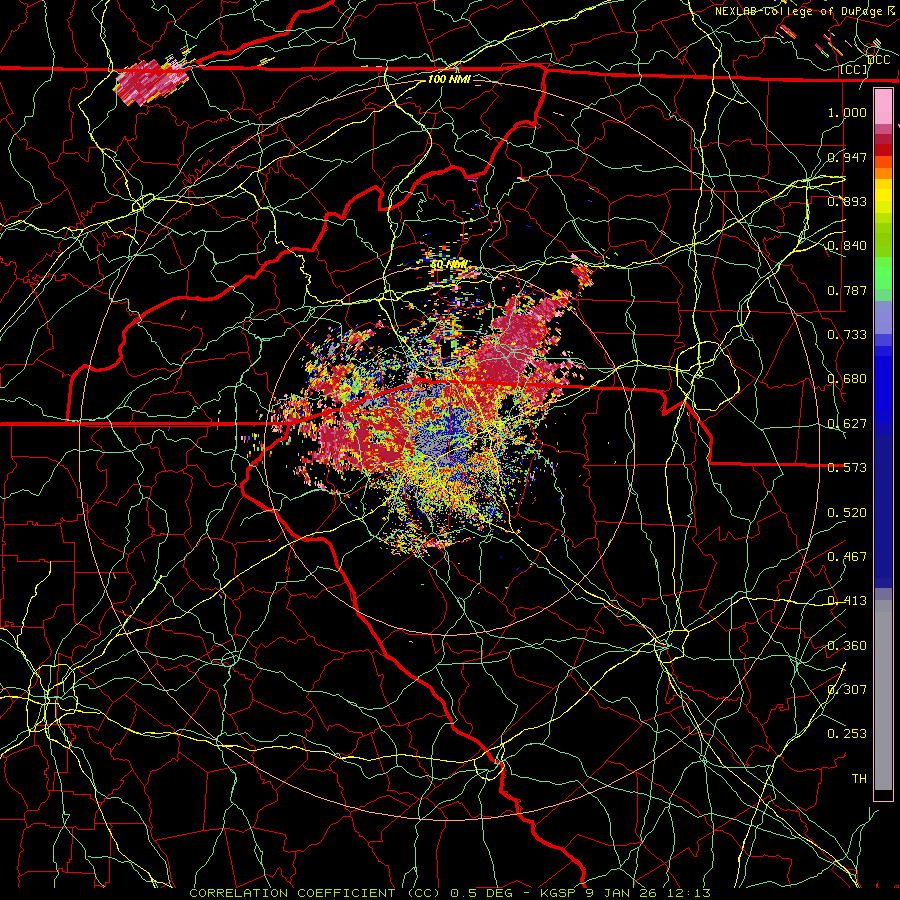Screen dimensions: 900x900
Task: Select the 0.680 legend value
Action: click(x=847, y=379)
